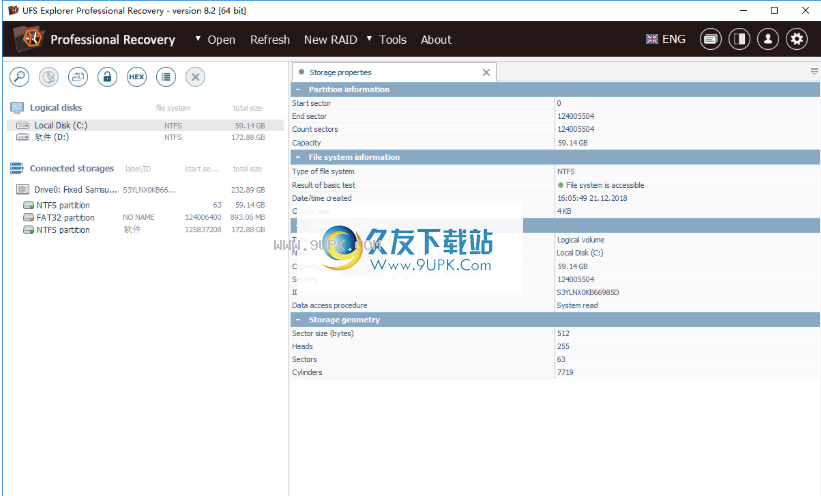Screen dimensions: 821x496
Task: Click the padlock decrypt storage icon
Action: [107, 77]
